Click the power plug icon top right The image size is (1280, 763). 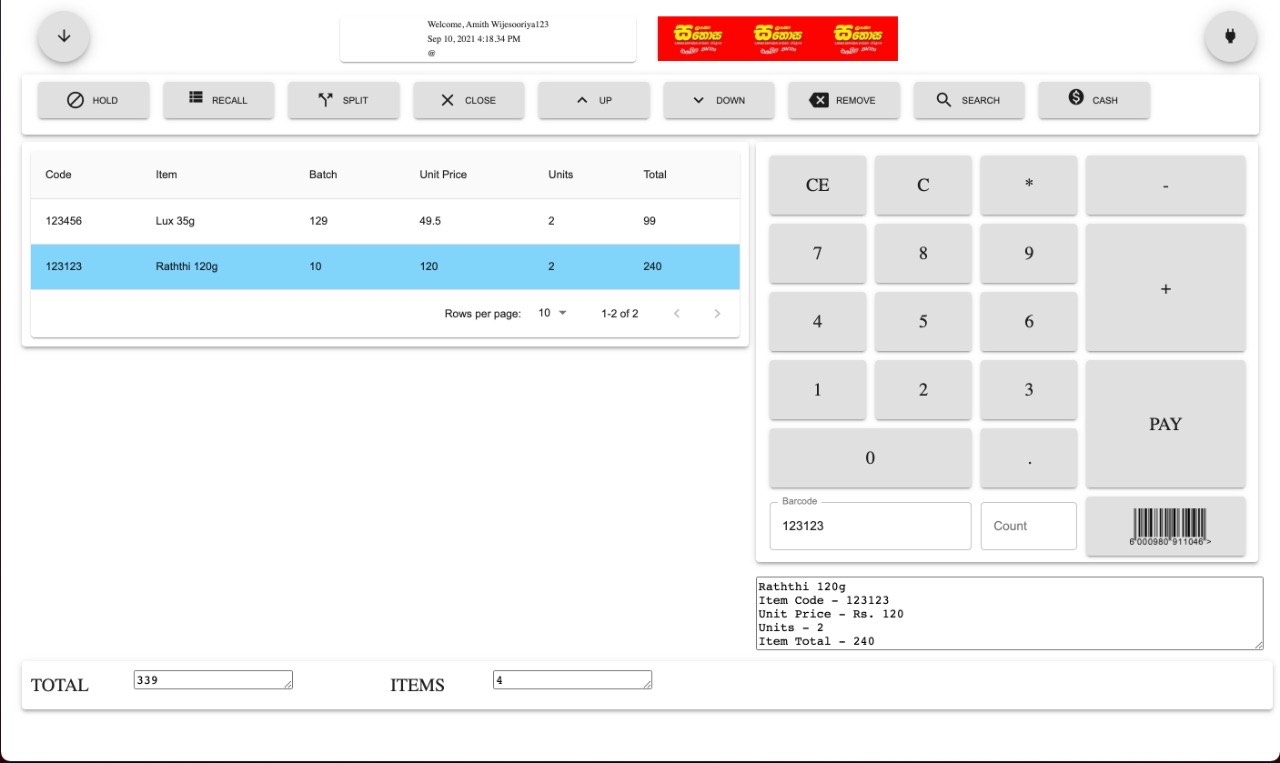point(1230,37)
